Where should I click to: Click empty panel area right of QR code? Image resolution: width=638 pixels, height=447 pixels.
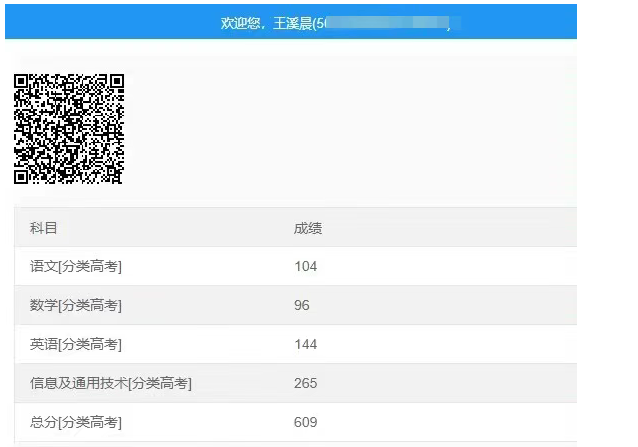(350, 130)
